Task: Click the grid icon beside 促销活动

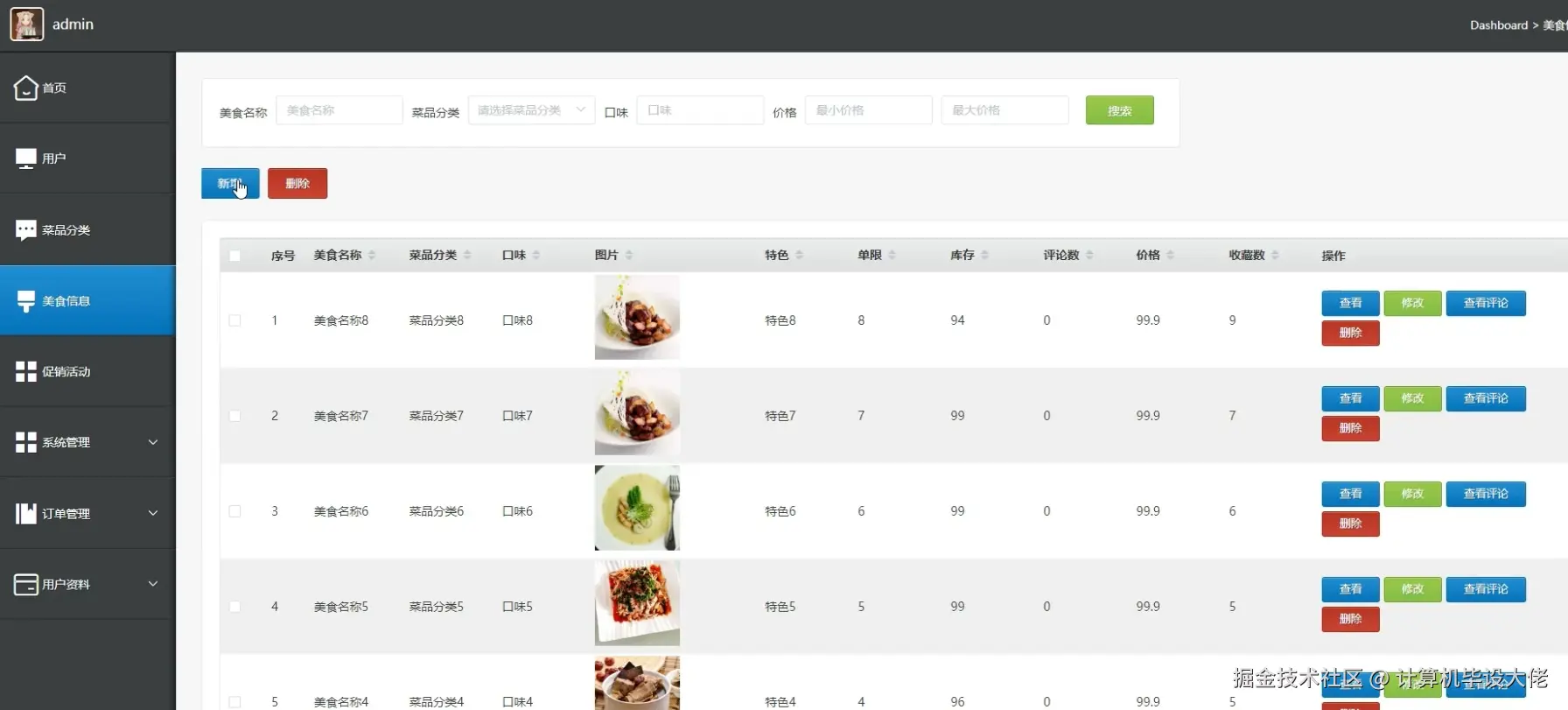Action: [x=26, y=371]
